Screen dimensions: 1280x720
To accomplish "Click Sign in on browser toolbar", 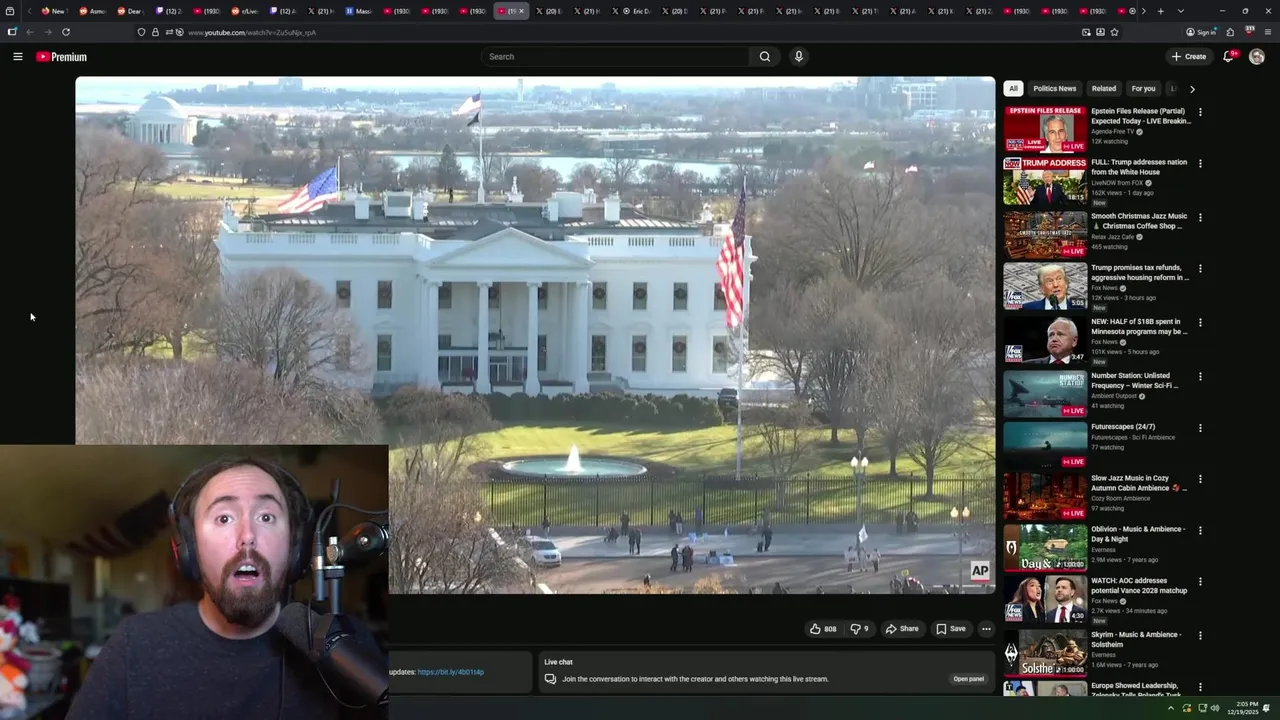I will coord(1201,32).
